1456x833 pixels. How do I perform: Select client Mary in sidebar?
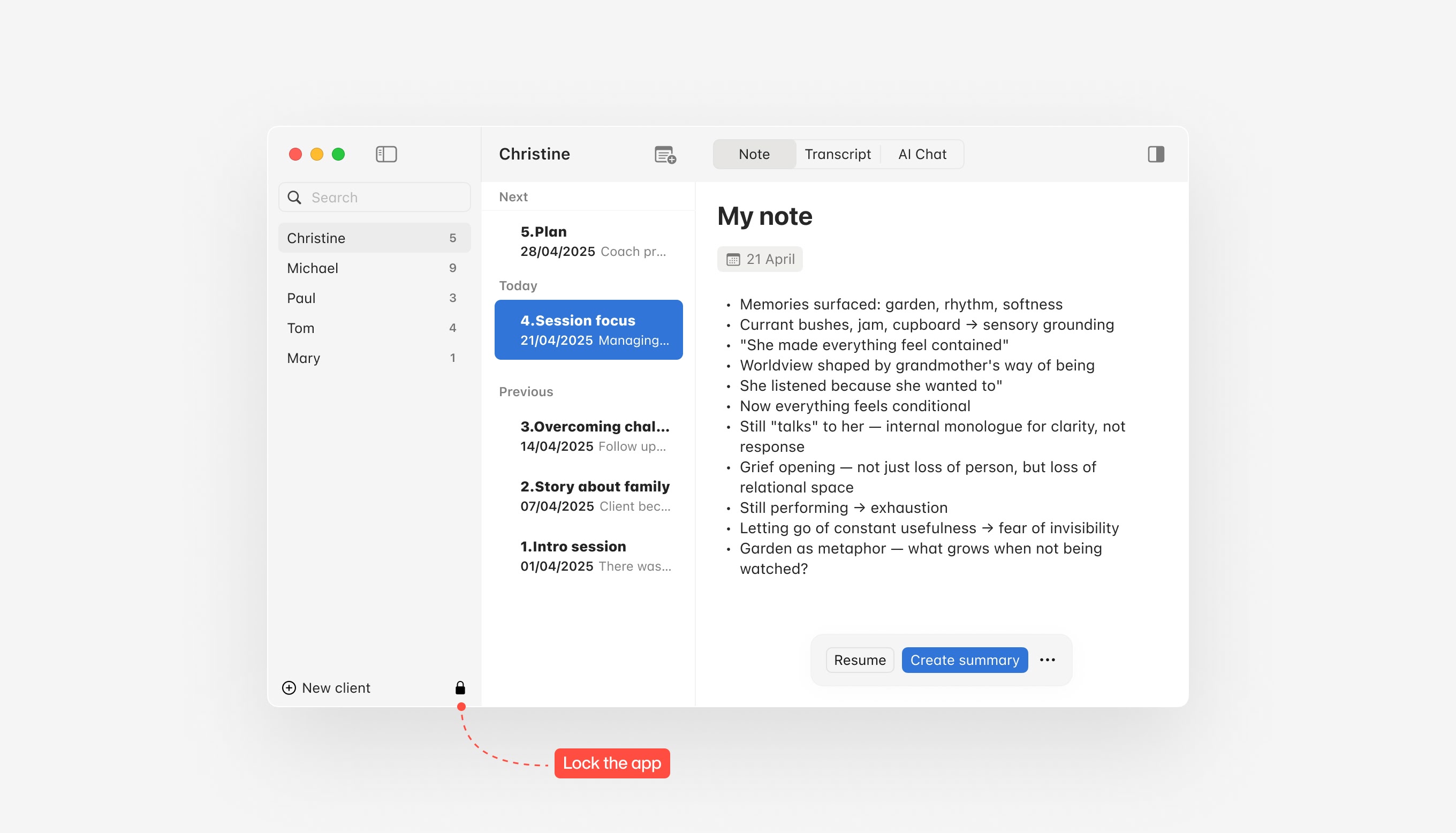pyautogui.click(x=374, y=358)
